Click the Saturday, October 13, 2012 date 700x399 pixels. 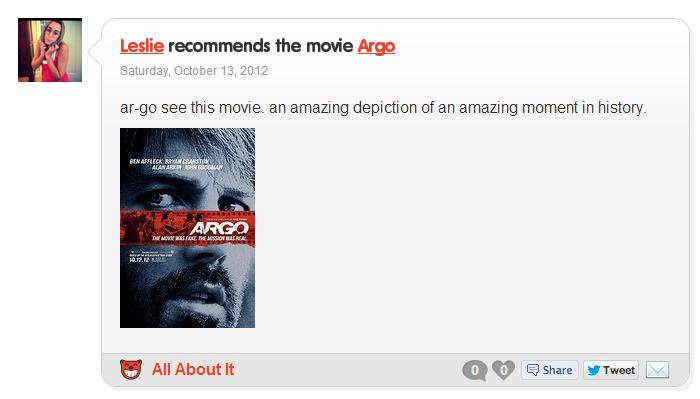coord(194,71)
